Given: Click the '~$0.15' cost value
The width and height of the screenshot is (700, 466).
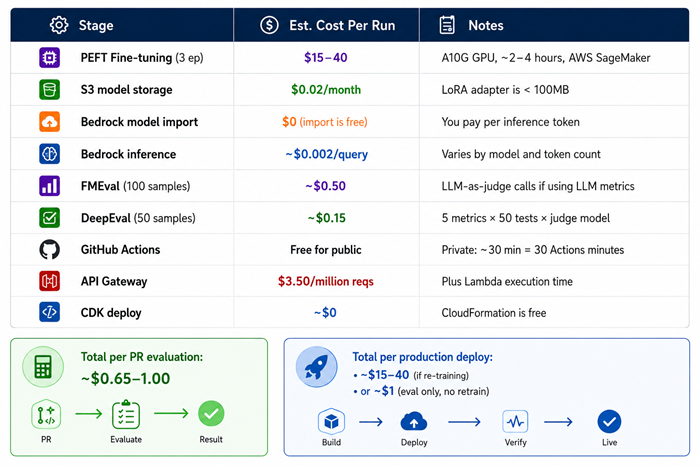Looking at the screenshot, I should click(x=326, y=218).
